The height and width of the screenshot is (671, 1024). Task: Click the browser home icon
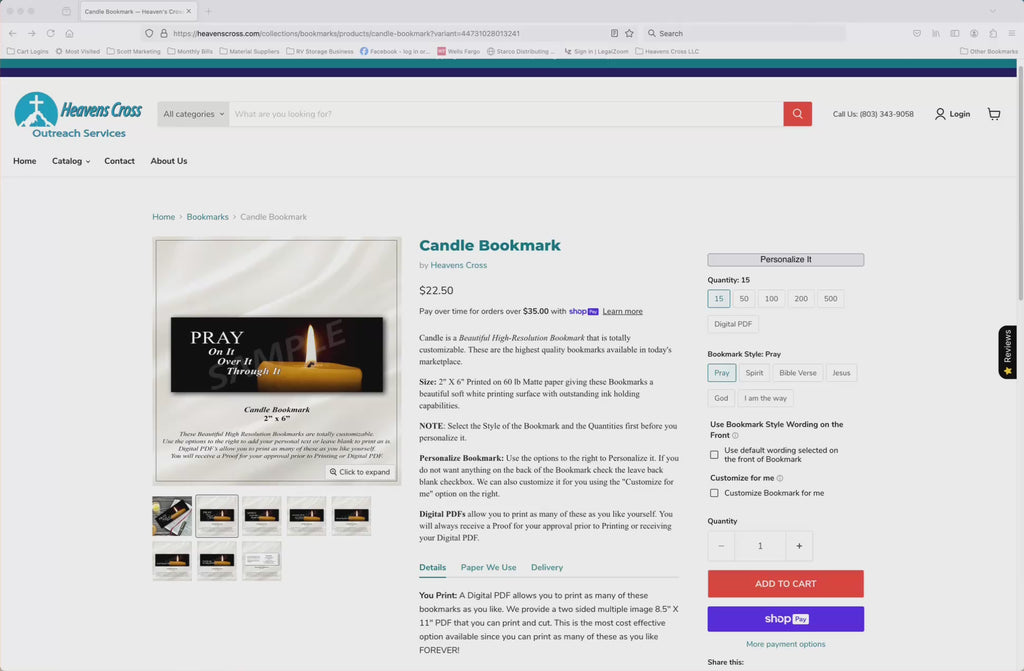pos(69,33)
